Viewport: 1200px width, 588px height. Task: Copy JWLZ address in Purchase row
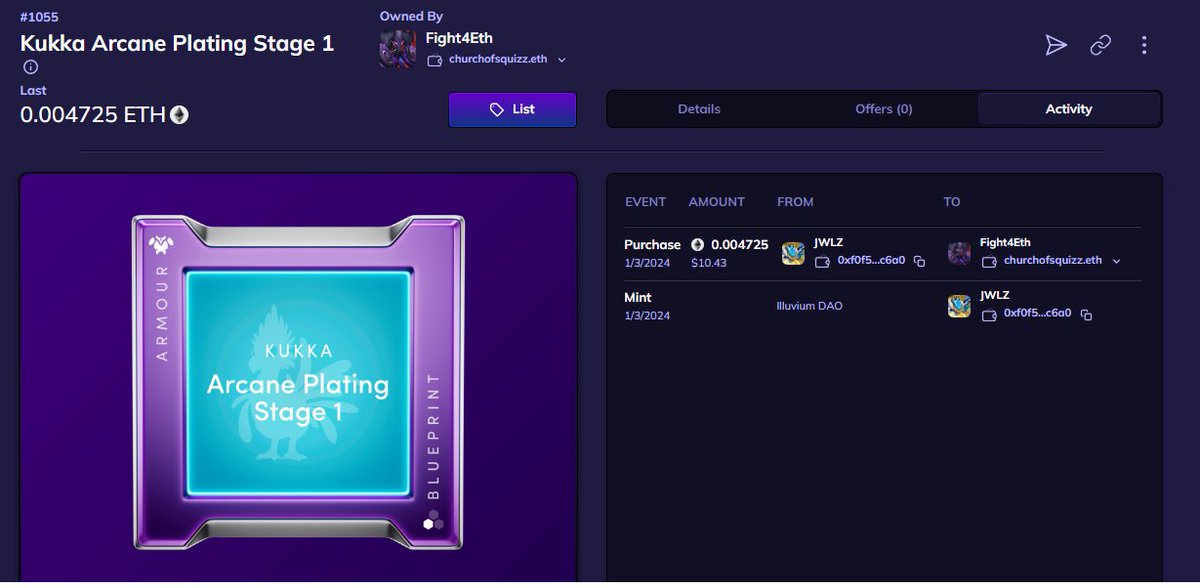(919, 261)
